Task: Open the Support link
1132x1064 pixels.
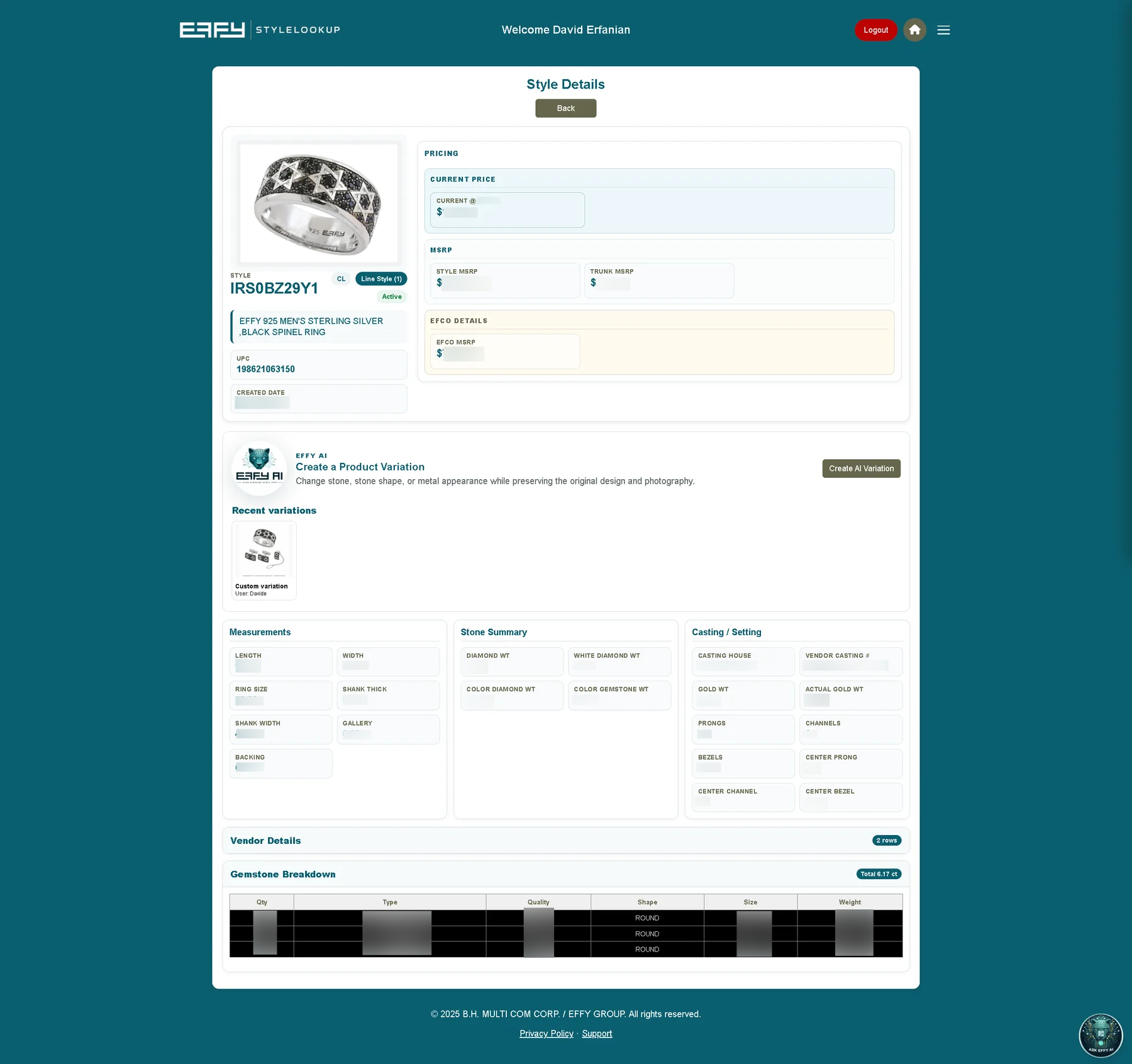Action: coord(597,1033)
